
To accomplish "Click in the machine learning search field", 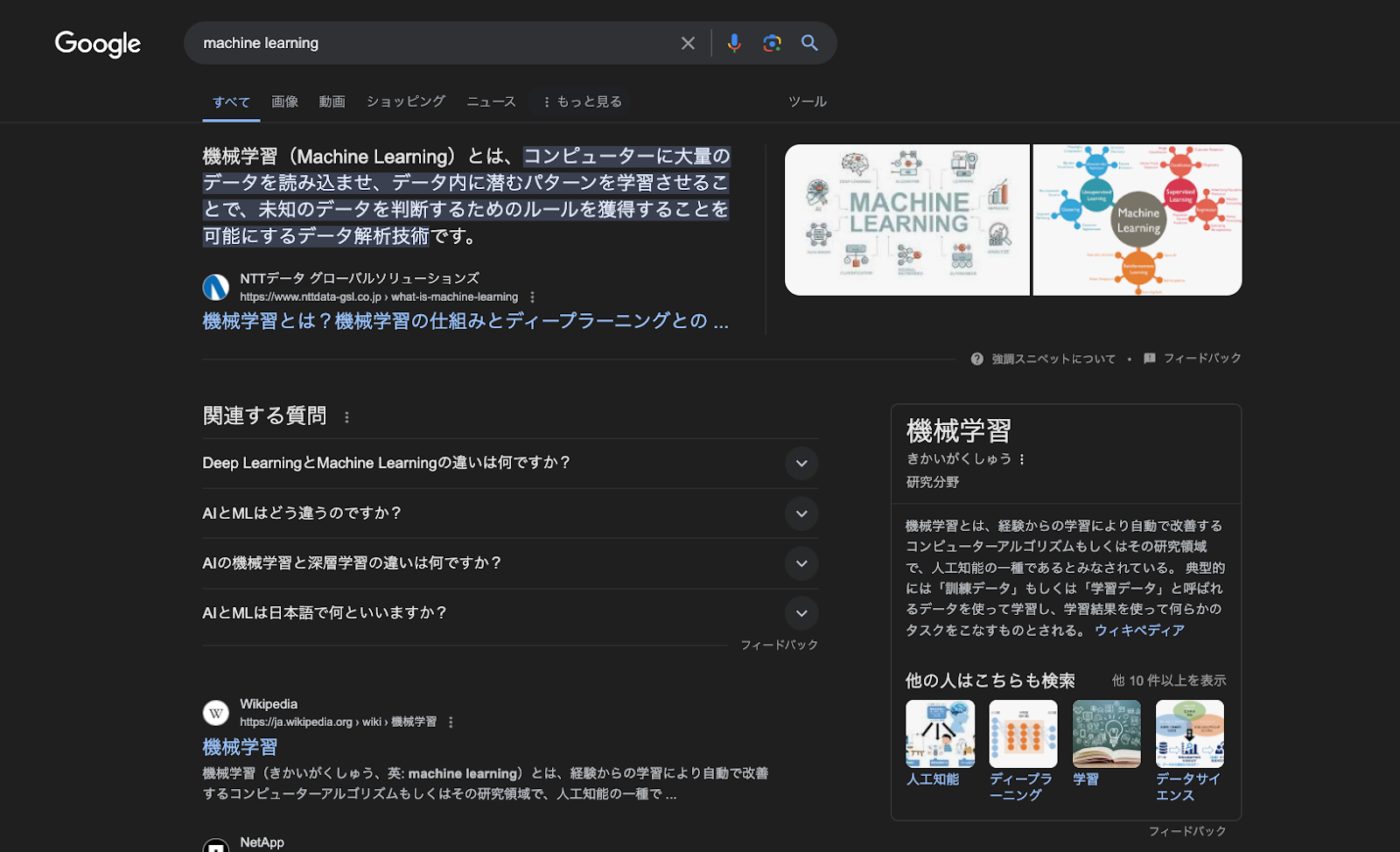I will [436, 43].
